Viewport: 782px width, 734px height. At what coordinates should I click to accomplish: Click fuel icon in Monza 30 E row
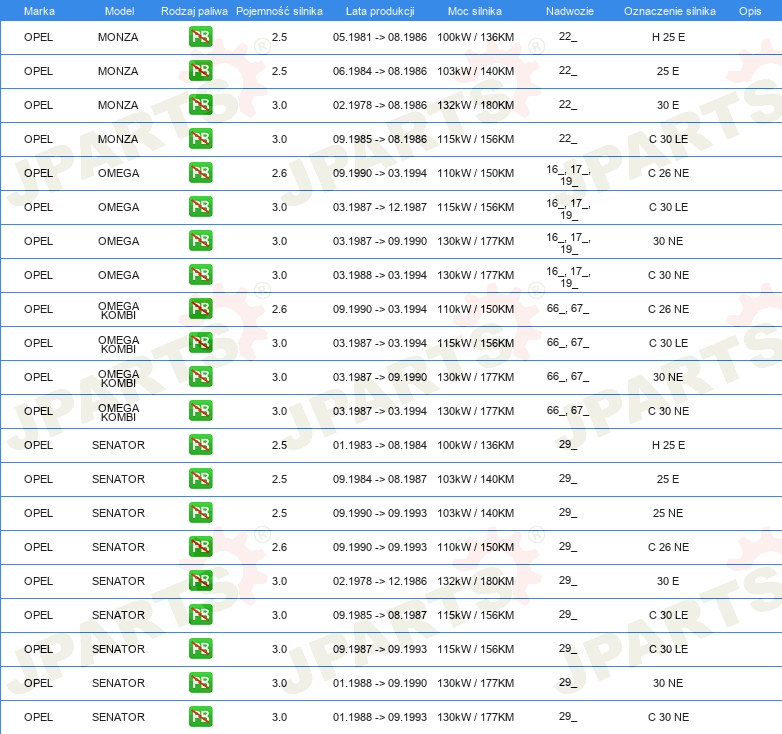[x=200, y=105]
